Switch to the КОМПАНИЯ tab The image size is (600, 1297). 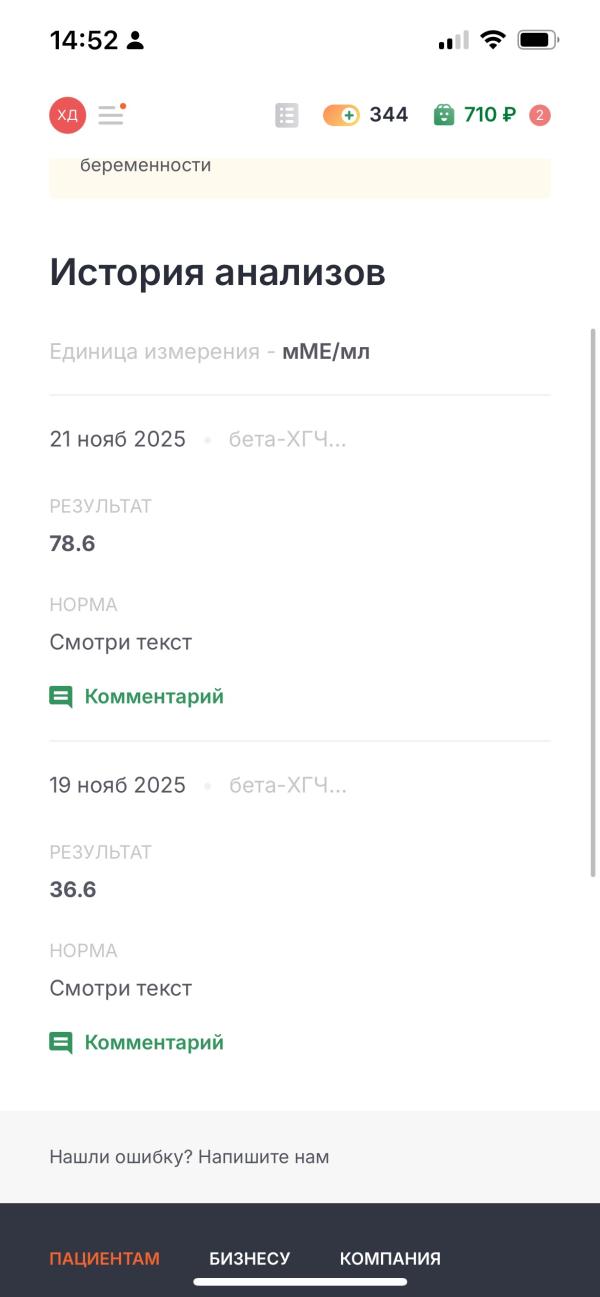390,1258
